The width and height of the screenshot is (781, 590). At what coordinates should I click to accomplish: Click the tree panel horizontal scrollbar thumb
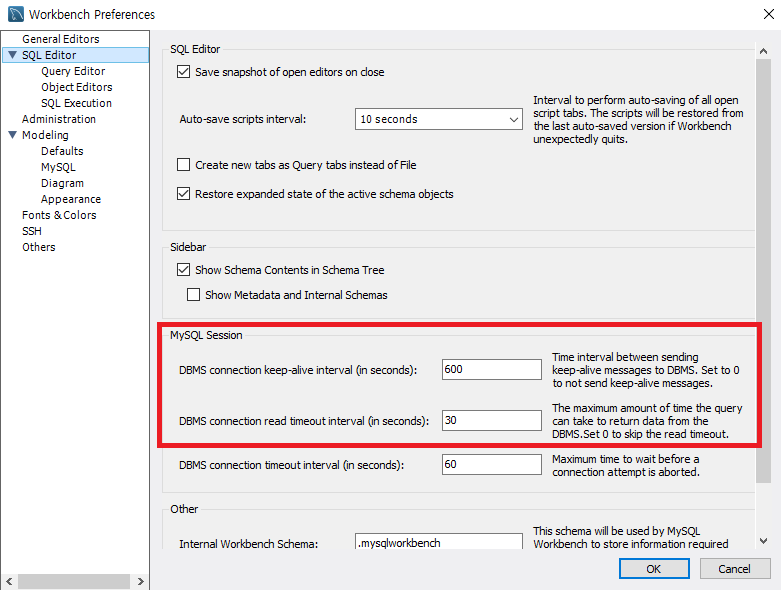click(74, 581)
